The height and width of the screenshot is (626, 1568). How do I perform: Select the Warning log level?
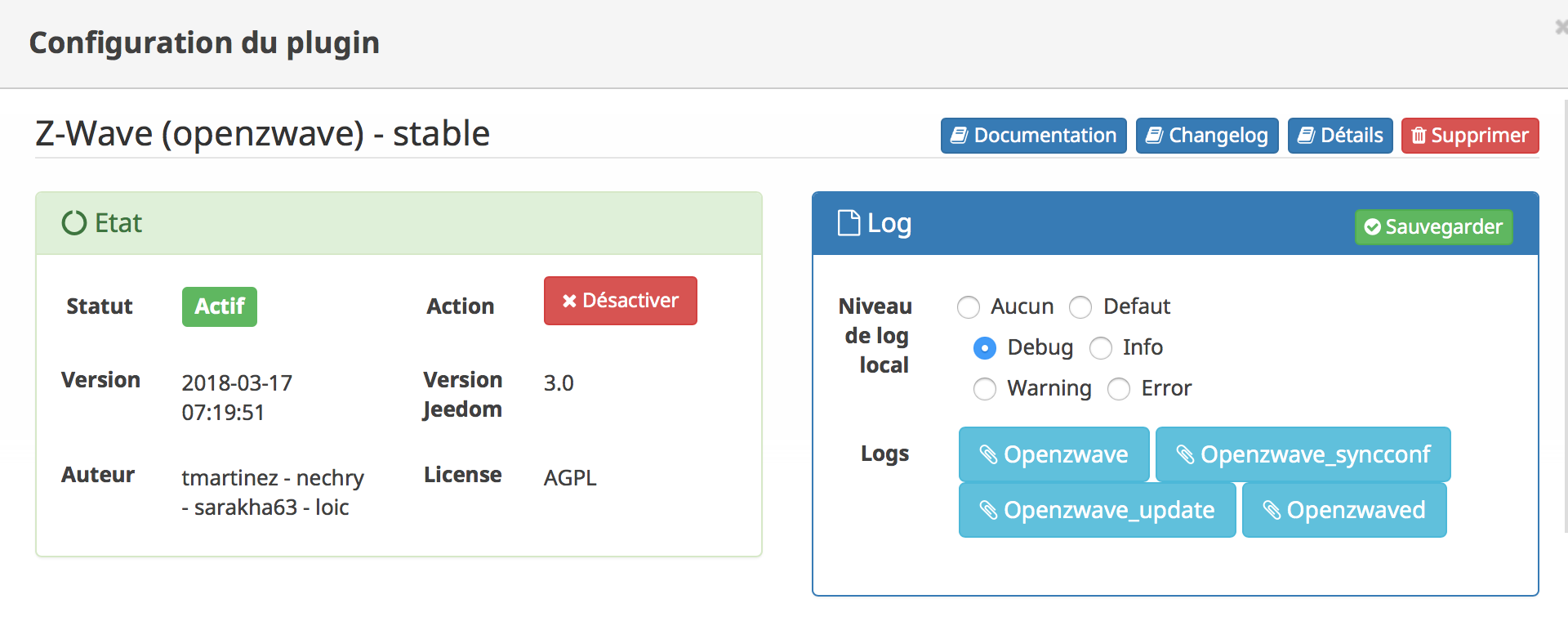(x=985, y=389)
